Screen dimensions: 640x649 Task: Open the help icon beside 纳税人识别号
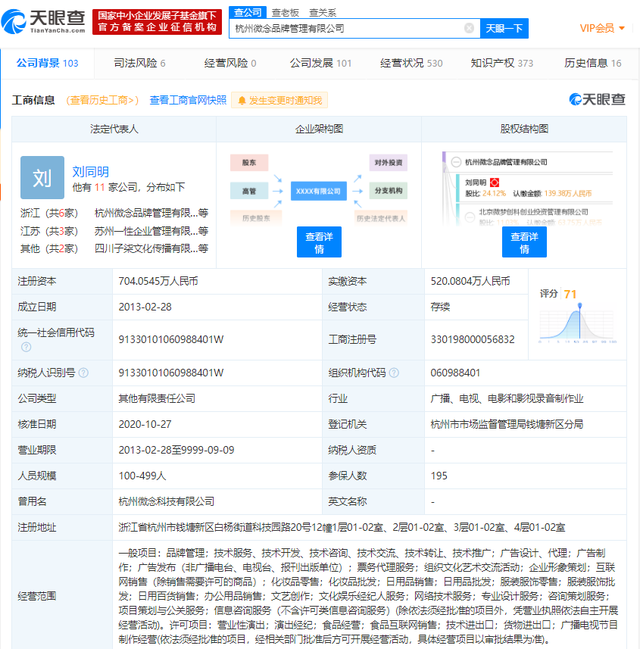point(83,373)
